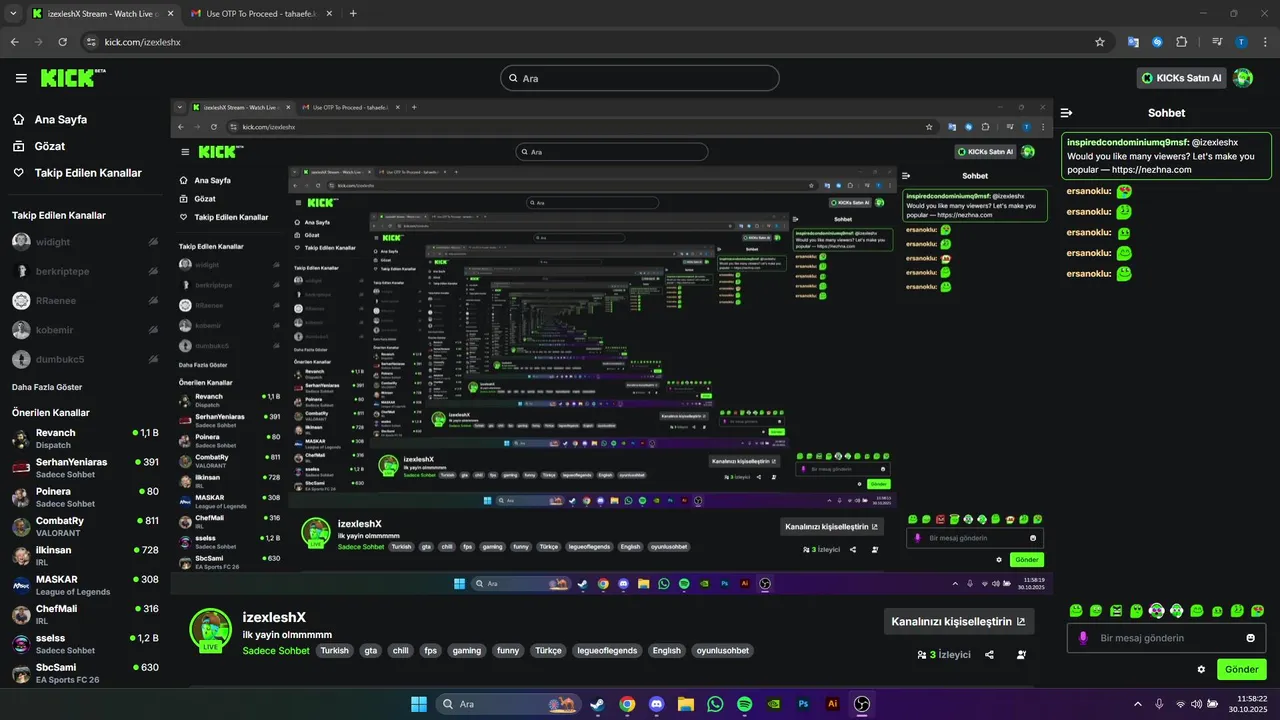This screenshot has height=720, width=1280.
Task: Open MASKAR League of Legends channel
Action: click(x=86, y=585)
